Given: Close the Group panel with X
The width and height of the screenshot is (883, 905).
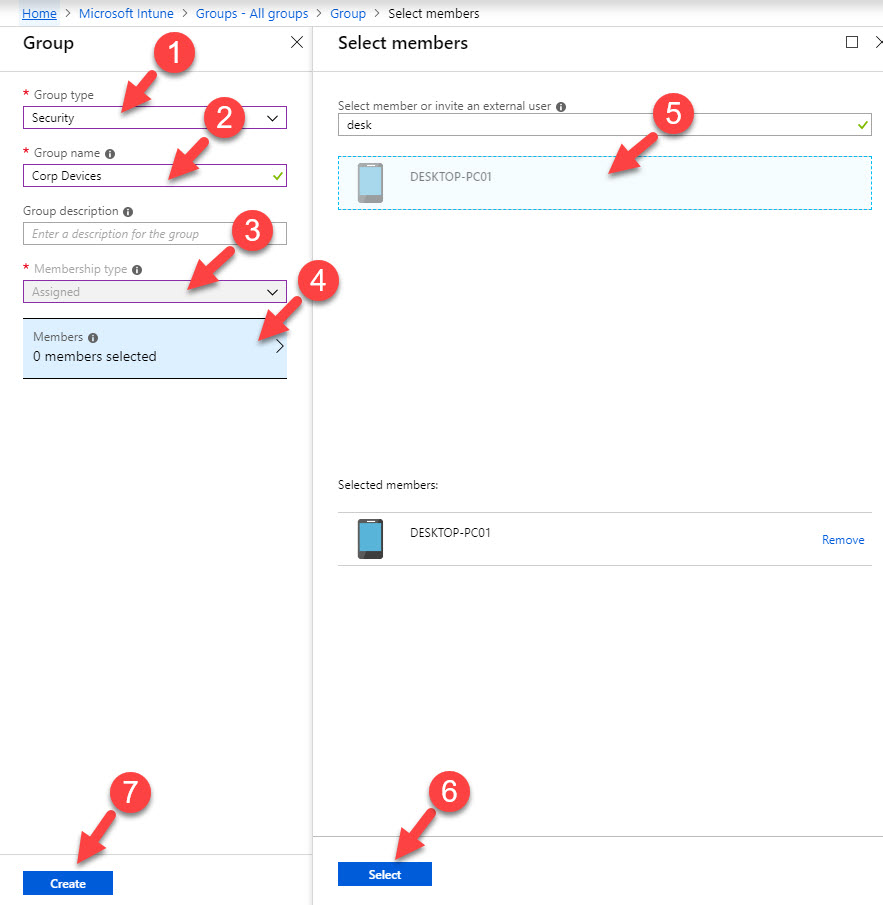Looking at the screenshot, I should [x=296, y=43].
